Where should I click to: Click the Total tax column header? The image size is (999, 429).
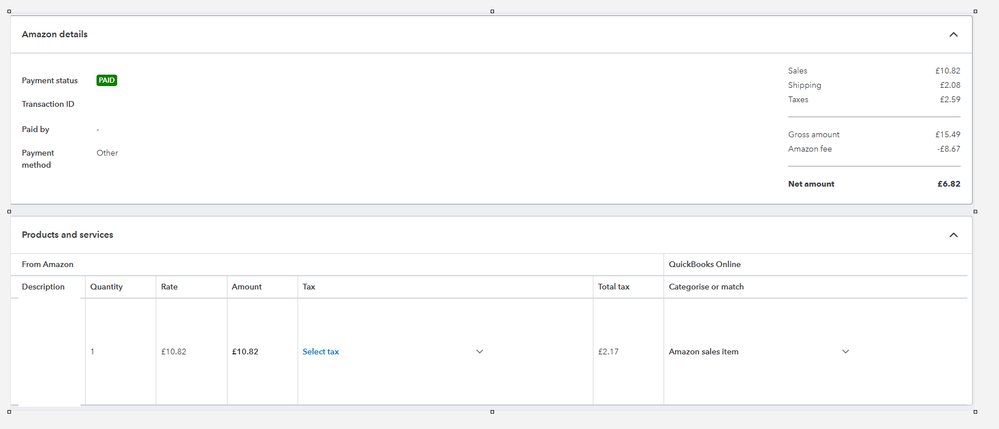(x=614, y=287)
